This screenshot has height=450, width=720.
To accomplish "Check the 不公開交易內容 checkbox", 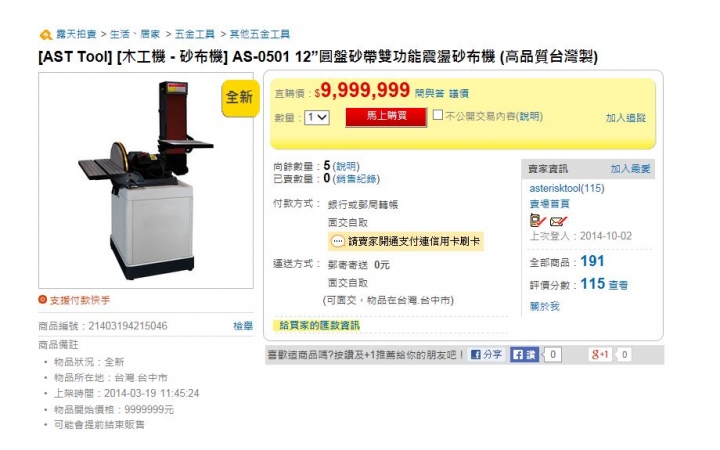I will (438, 114).
